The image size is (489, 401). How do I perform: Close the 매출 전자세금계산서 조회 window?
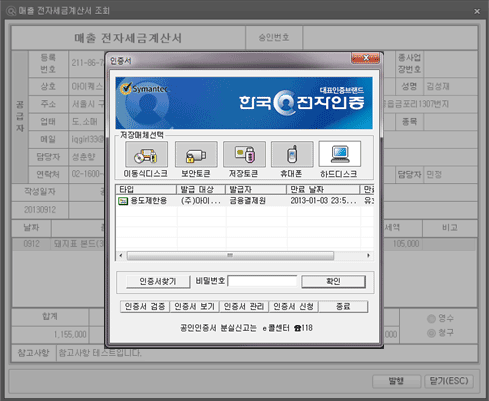477,11
